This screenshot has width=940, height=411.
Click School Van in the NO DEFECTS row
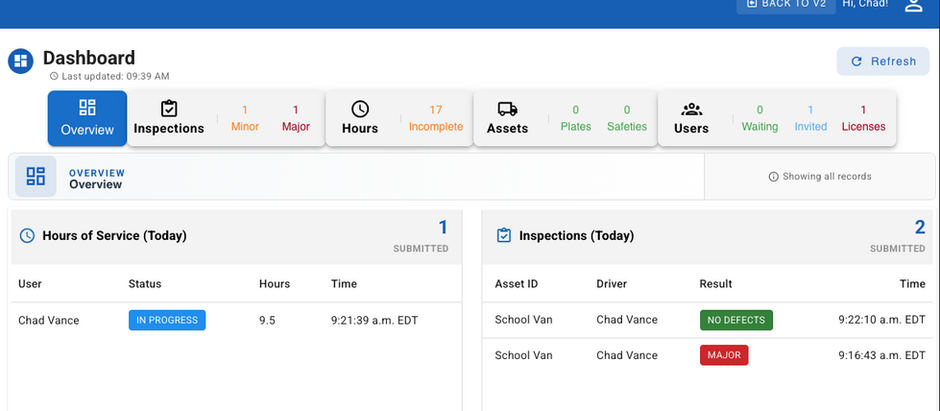point(524,320)
